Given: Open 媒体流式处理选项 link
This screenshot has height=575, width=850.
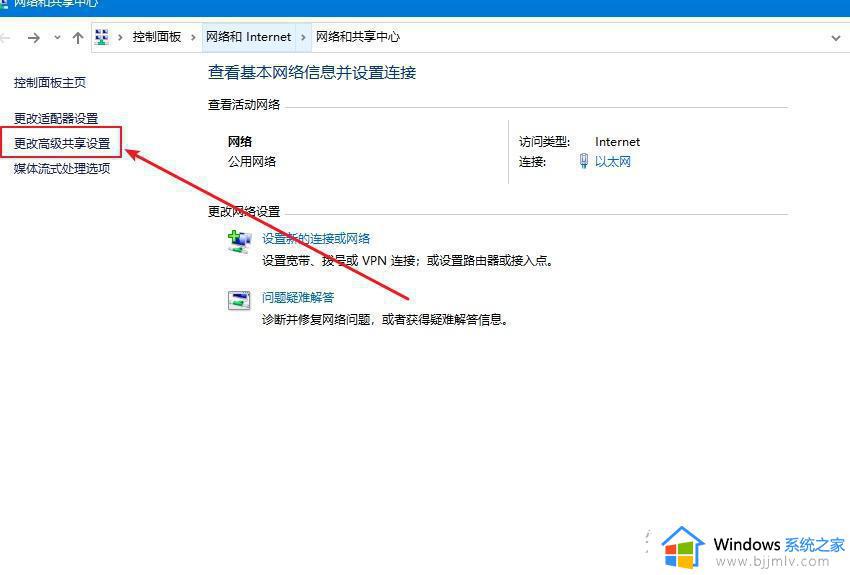Looking at the screenshot, I should pyautogui.click(x=62, y=168).
